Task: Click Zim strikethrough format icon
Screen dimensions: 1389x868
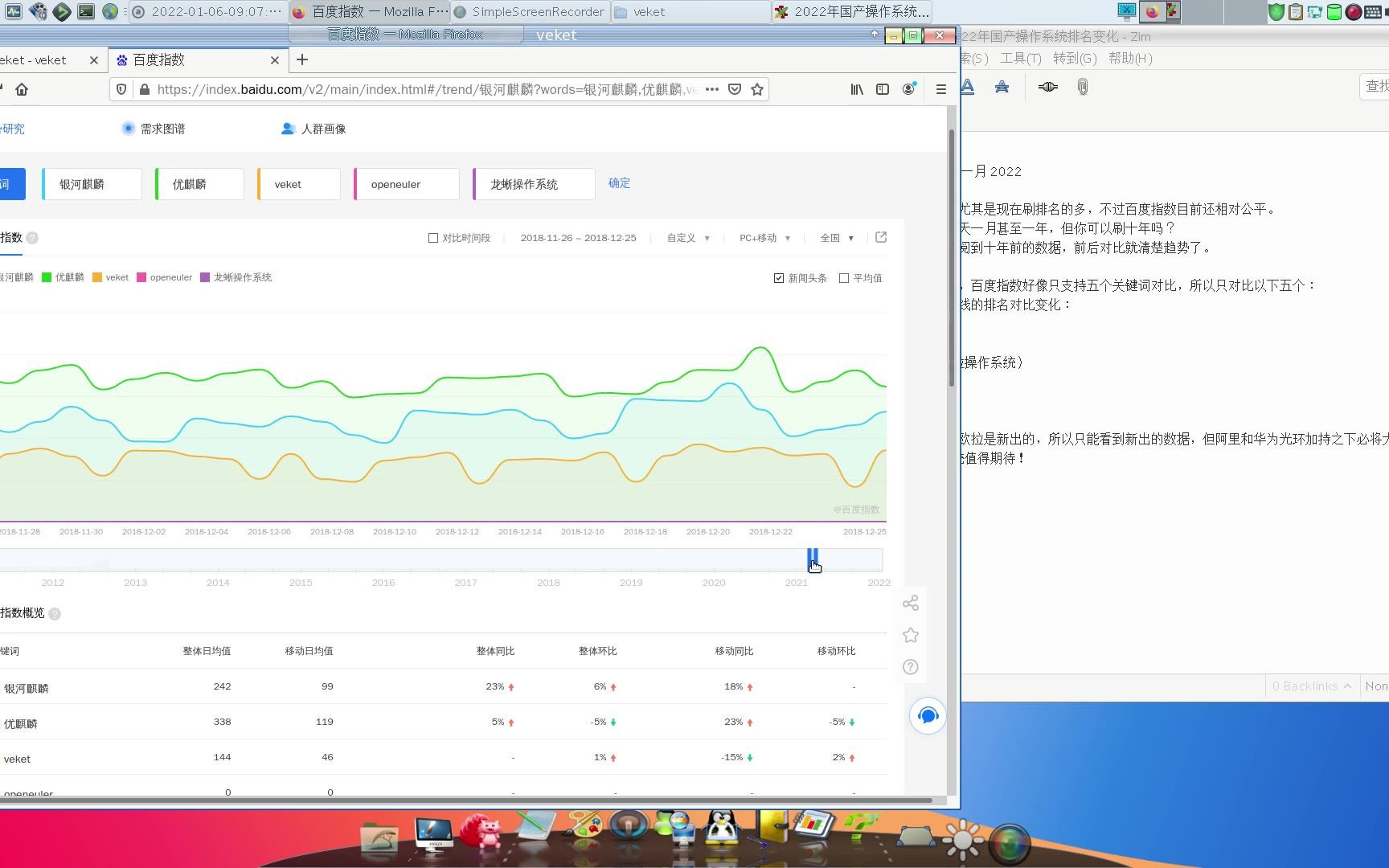Action: 1002,87
